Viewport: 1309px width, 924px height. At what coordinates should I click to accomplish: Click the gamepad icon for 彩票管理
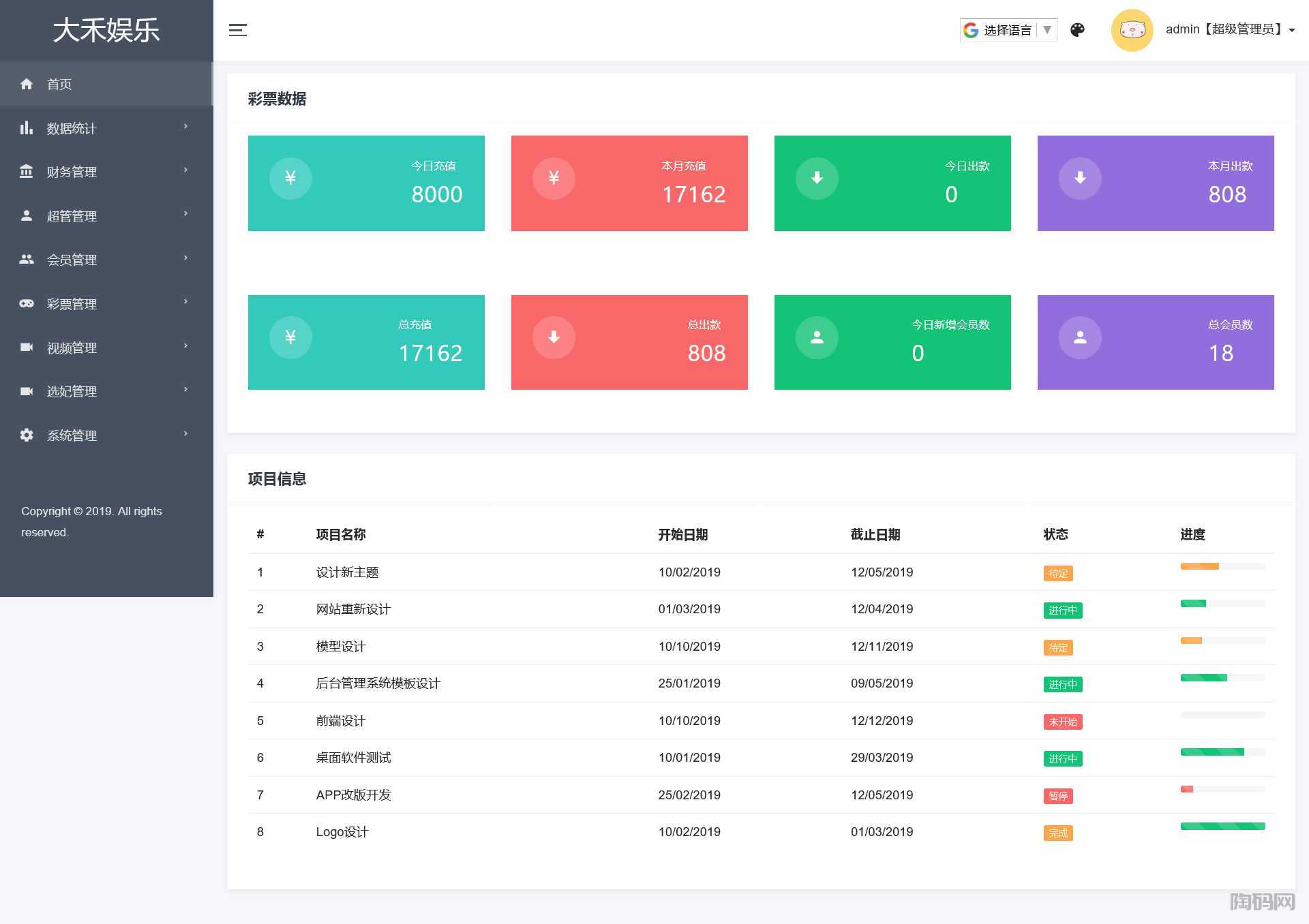27,304
